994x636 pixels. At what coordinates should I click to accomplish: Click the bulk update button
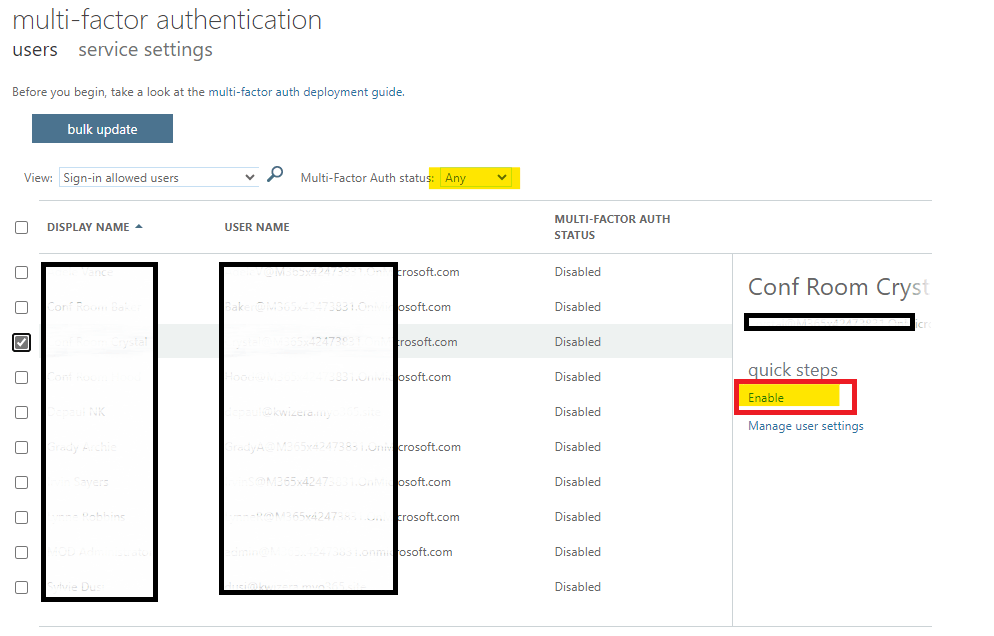102,128
